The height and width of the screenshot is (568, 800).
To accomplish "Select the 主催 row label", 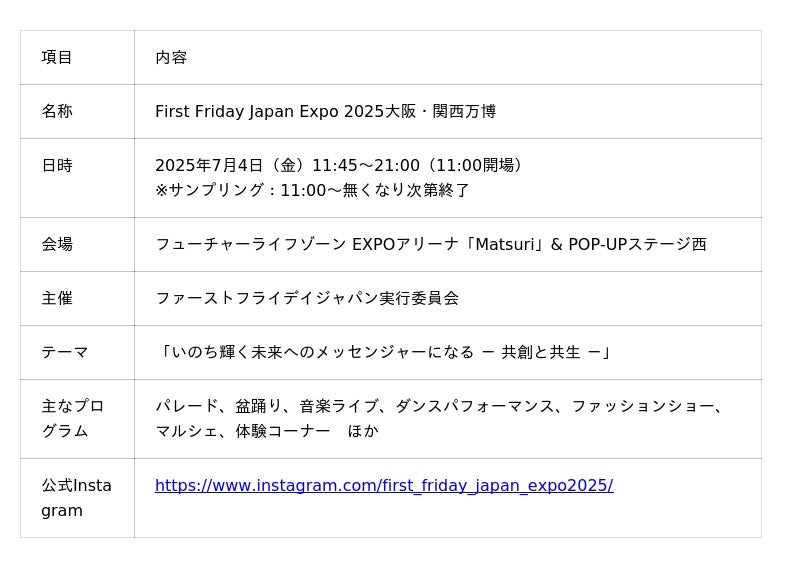I will 57,298.
